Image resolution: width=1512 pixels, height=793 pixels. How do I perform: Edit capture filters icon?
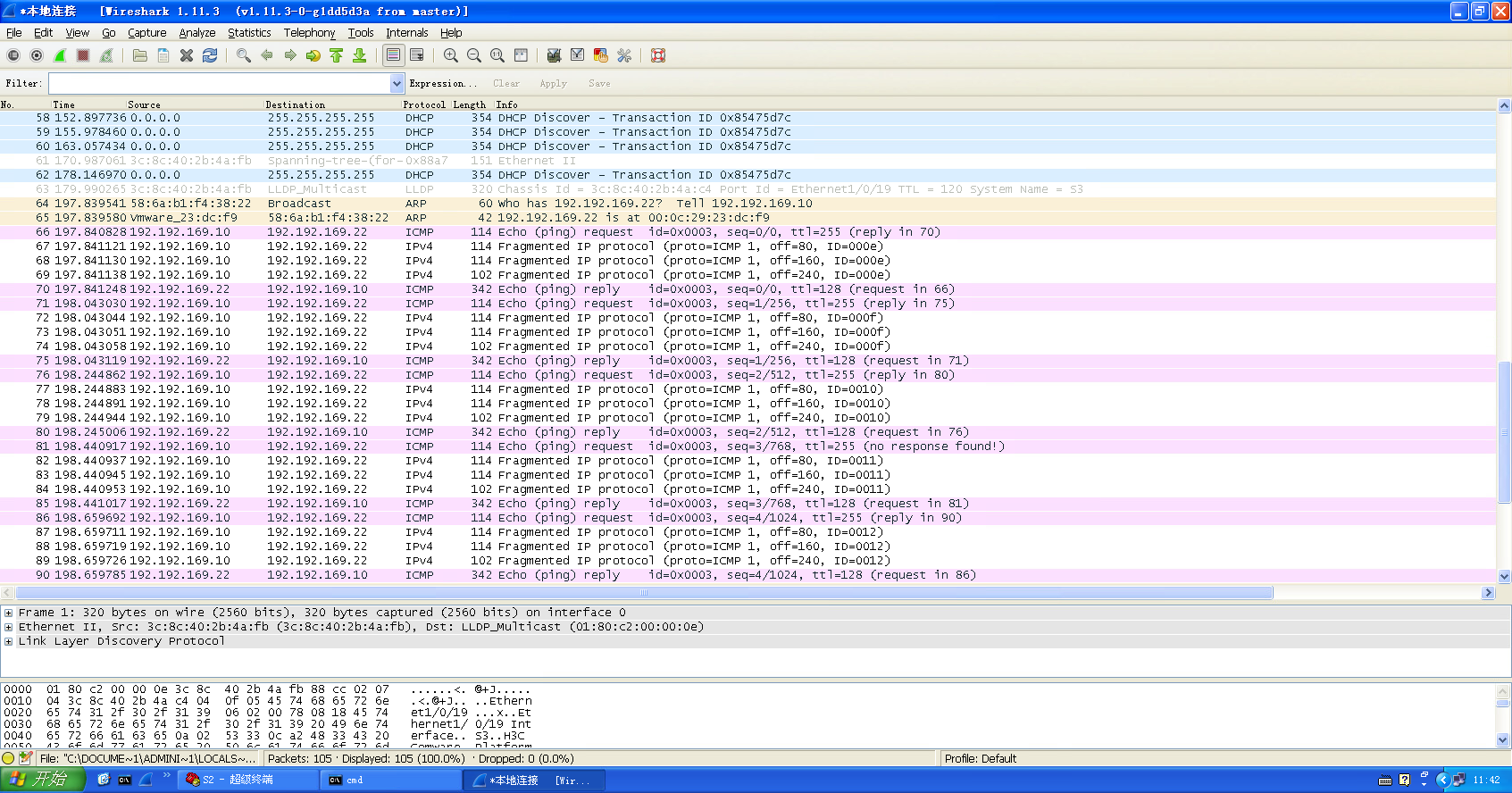555,55
